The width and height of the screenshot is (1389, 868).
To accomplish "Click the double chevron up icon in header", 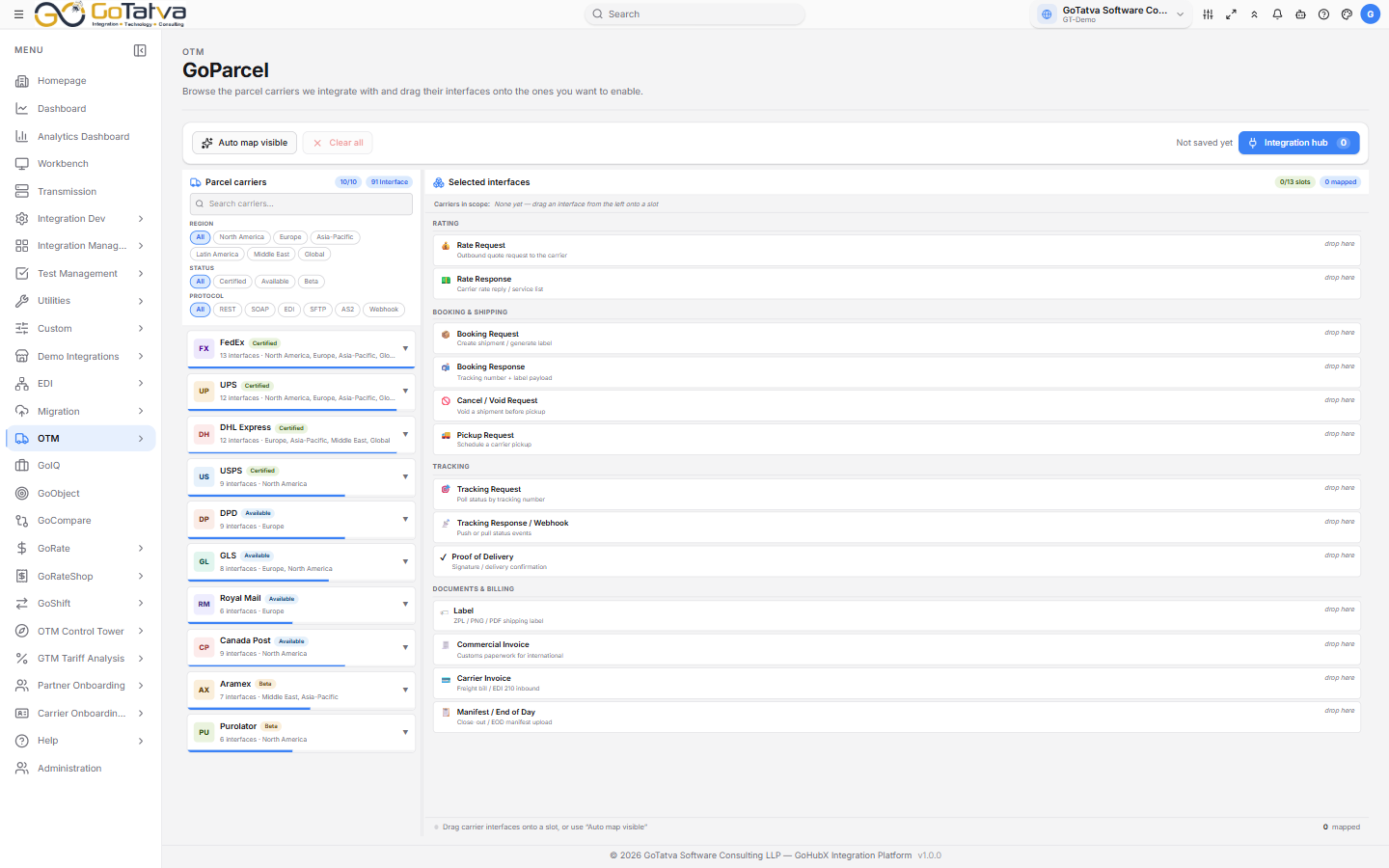I will [1254, 14].
